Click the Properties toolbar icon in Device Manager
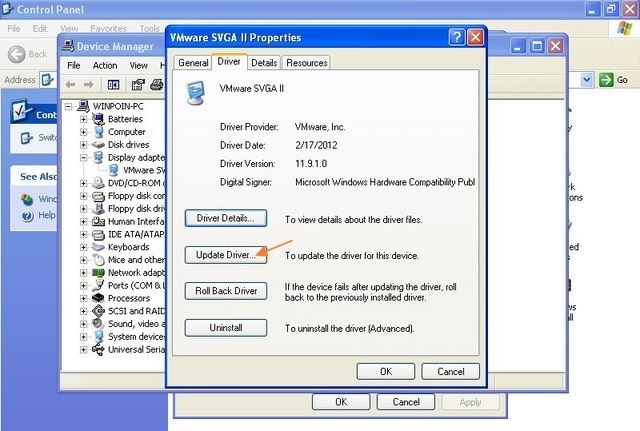Screen dimensions: 640x431 [x=138, y=84]
